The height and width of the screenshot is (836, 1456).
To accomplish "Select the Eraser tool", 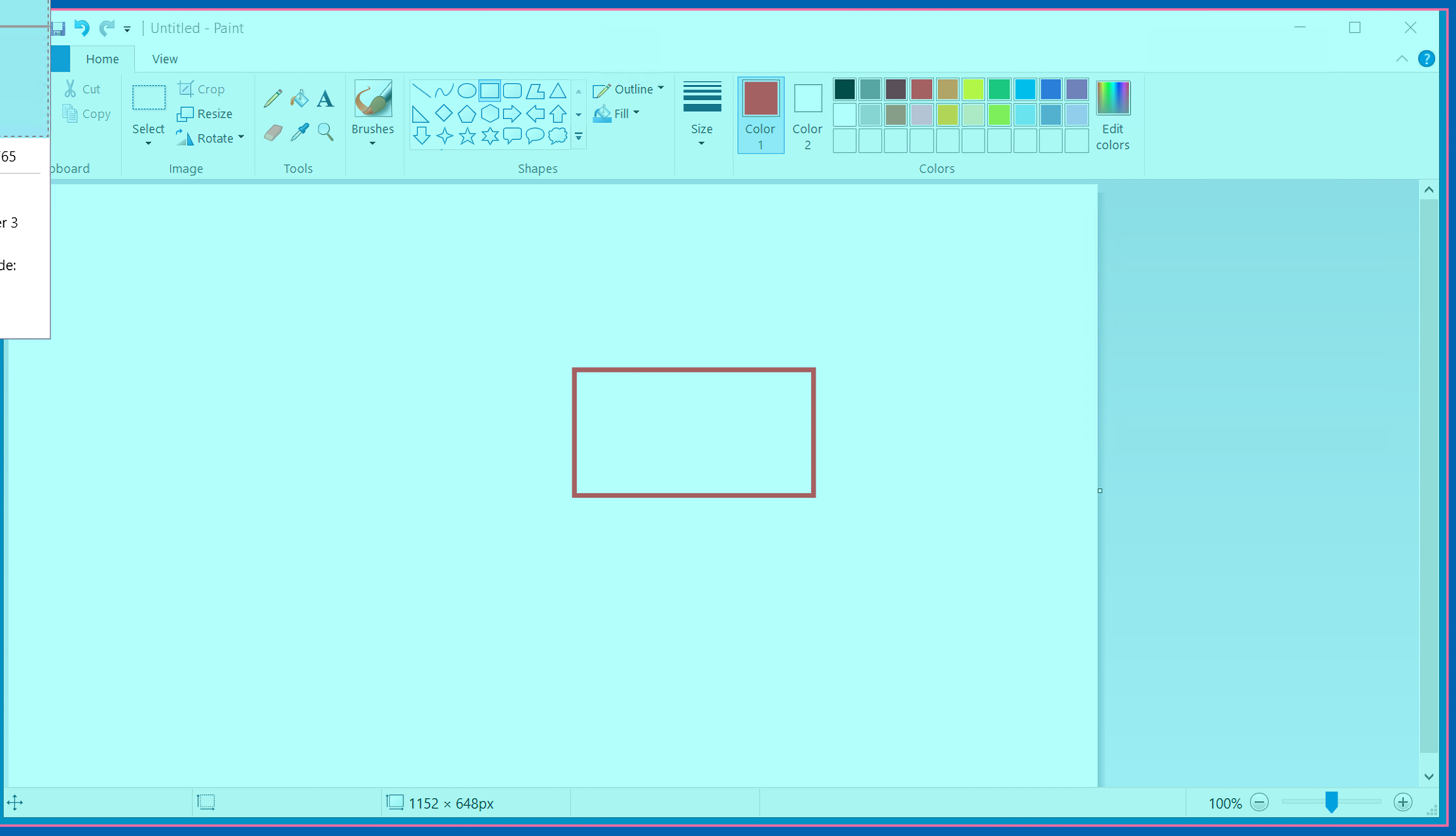I will [273, 132].
